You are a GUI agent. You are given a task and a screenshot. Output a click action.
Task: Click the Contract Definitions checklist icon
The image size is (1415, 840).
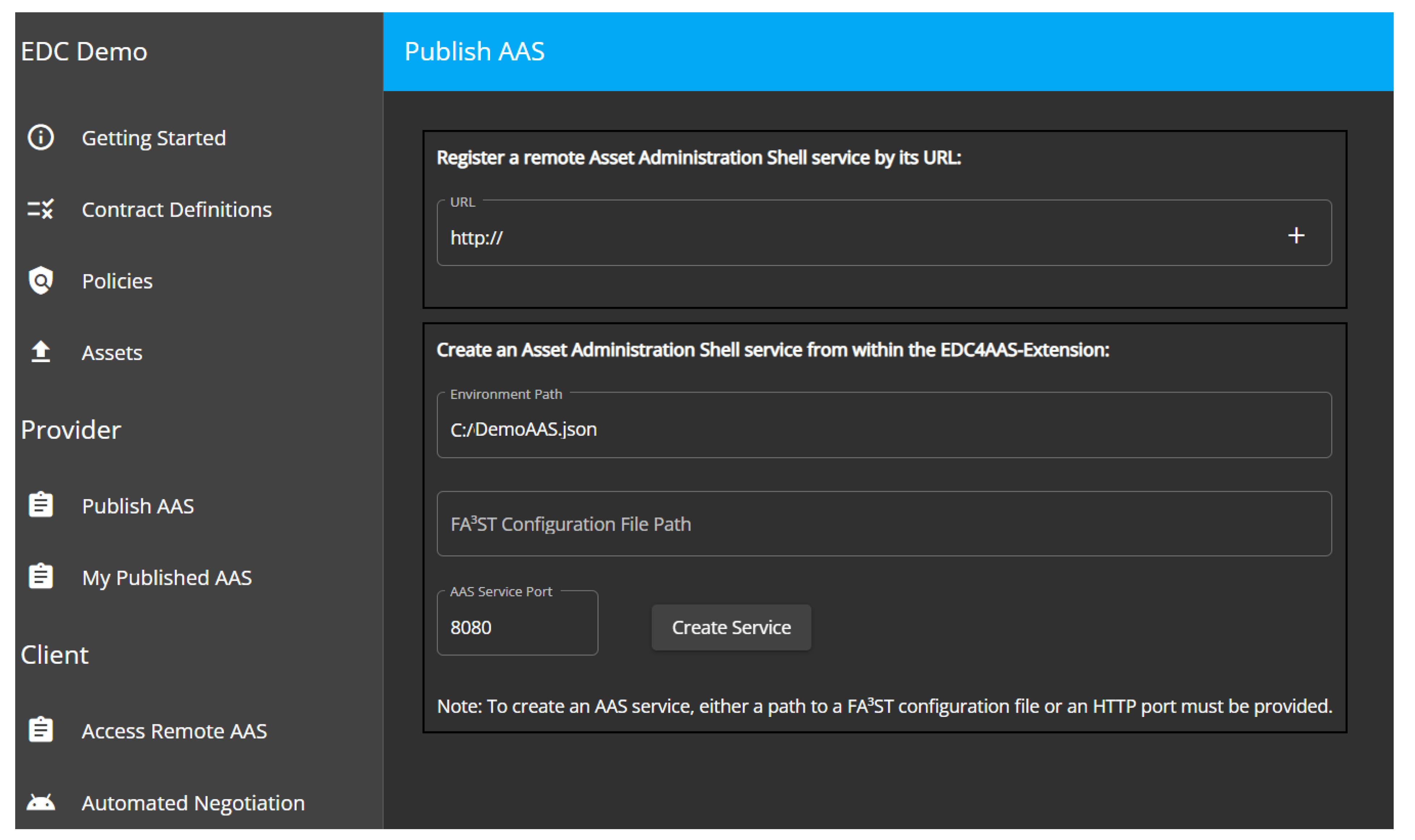click(x=41, y=210)
